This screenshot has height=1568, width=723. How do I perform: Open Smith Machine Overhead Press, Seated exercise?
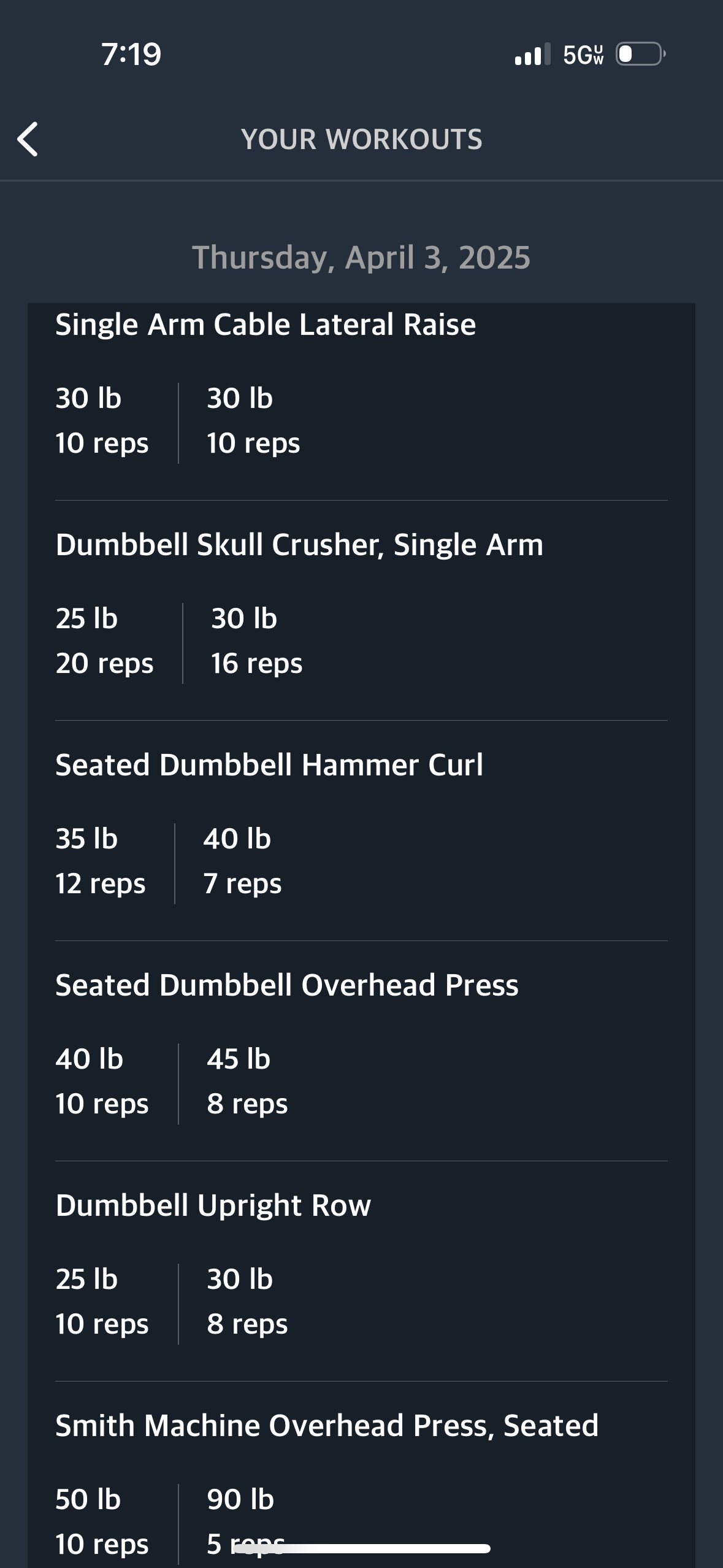pyautogui.click(x=327, y=1426)
